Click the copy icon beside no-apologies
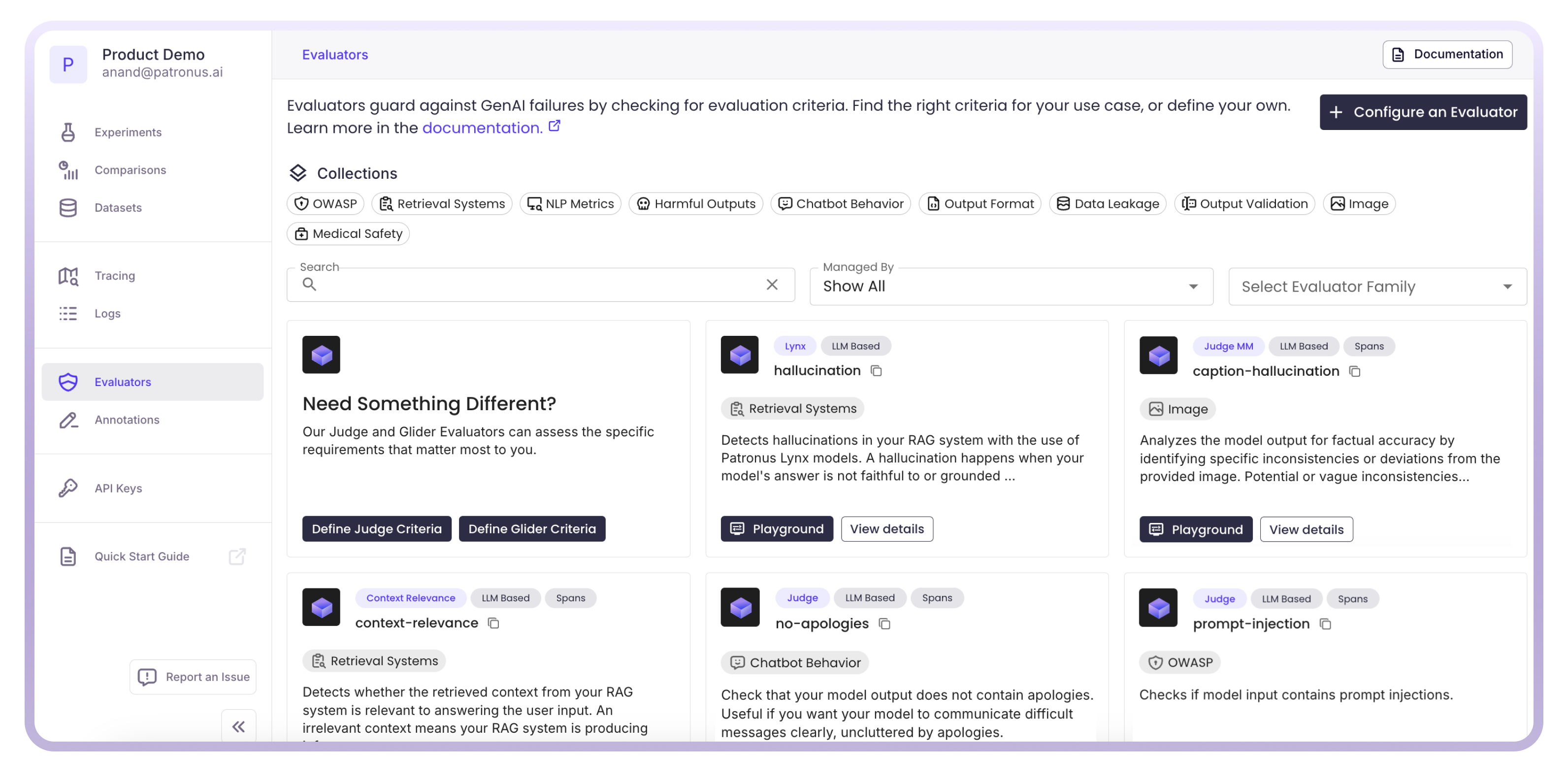The width and height of the screenshot is (1568, 780). pyautogui.click(x=884, y=623)
